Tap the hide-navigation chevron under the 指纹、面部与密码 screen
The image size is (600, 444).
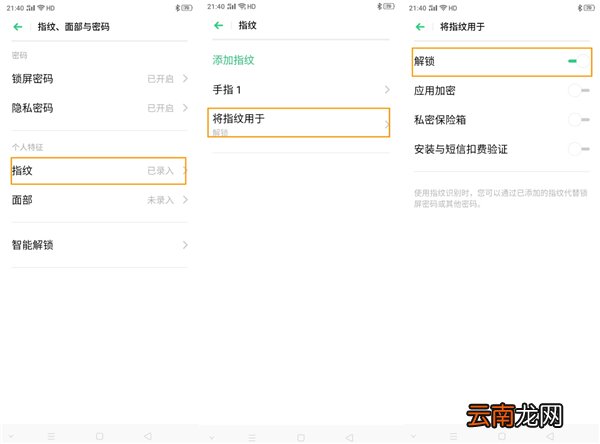(x=11, y=436)
